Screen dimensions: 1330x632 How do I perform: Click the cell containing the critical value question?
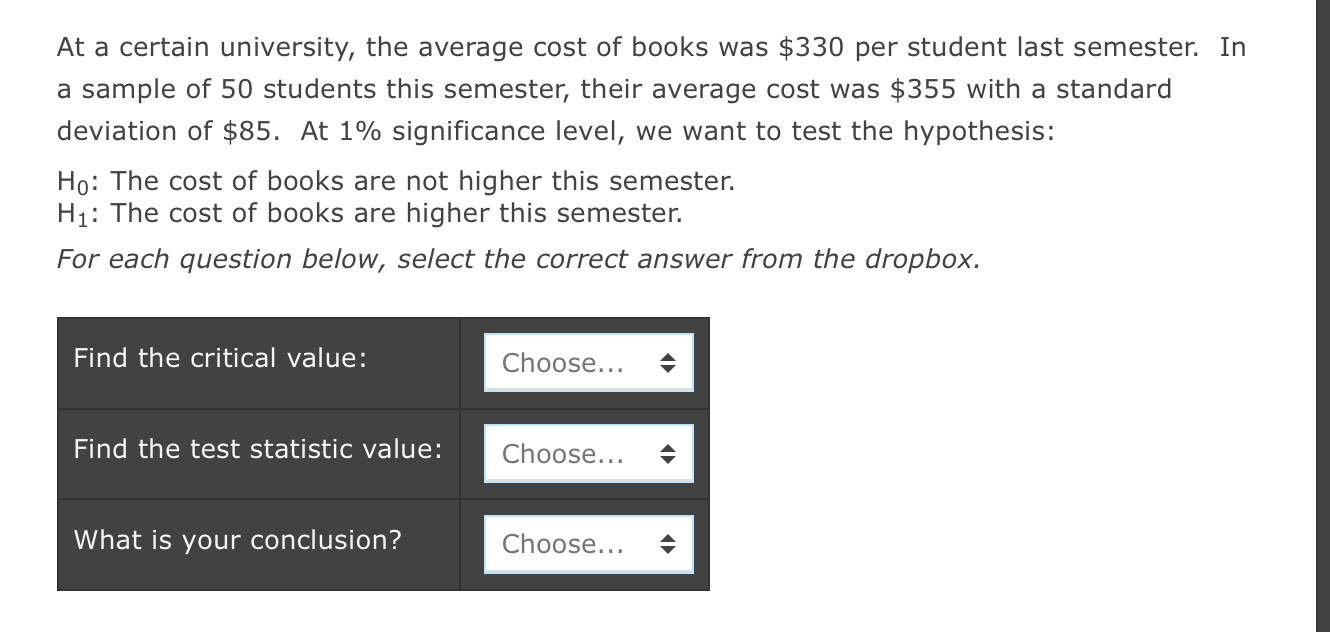pyautogui.click(x=258, y=362)
